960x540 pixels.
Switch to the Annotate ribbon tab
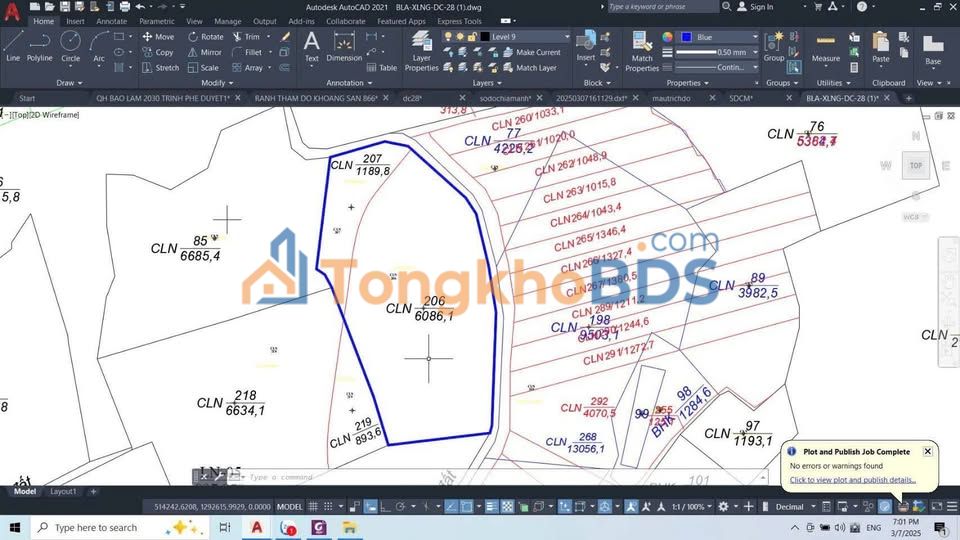click(x=111, y=21)
